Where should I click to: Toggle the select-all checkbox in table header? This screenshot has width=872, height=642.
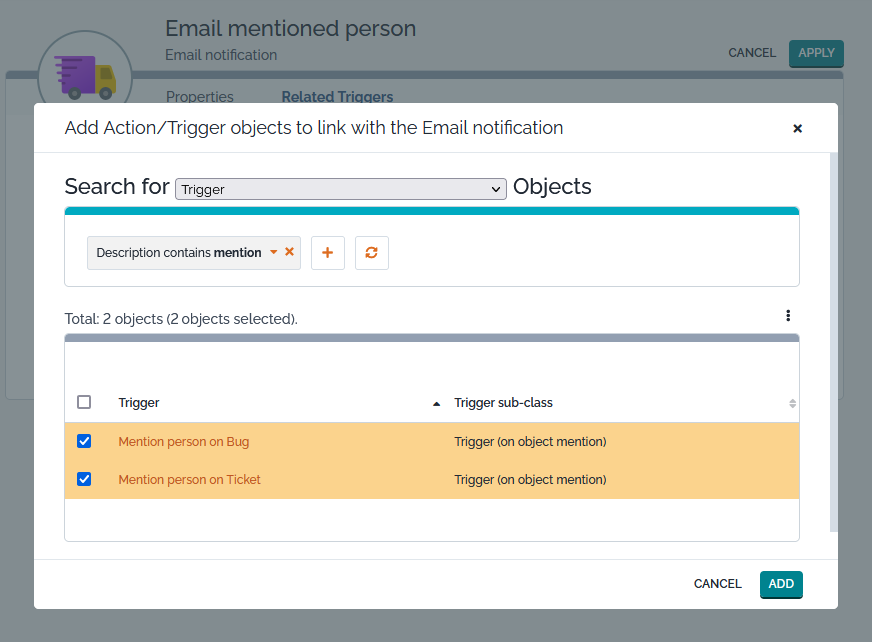pos(84,402)
